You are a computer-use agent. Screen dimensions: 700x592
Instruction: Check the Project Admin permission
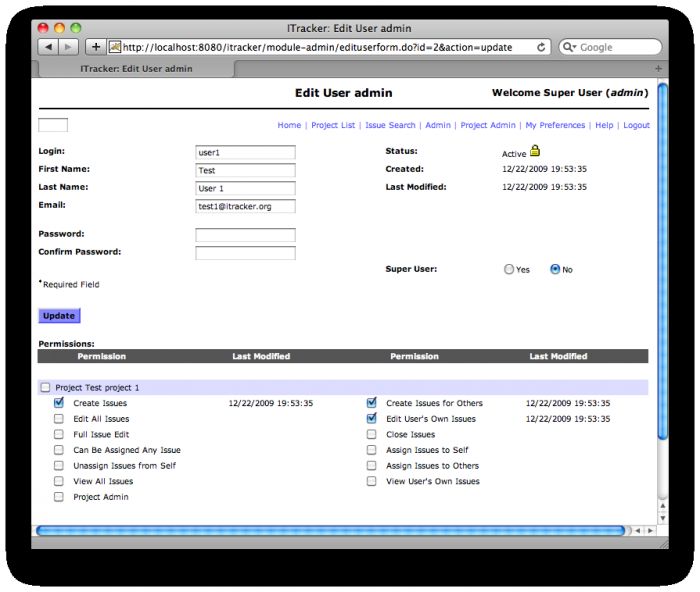pyautogui.click(x=59, y=497)
